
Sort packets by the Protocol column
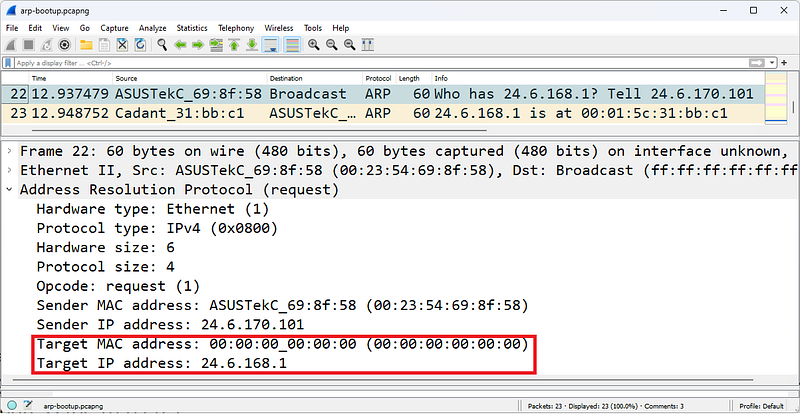379,78
